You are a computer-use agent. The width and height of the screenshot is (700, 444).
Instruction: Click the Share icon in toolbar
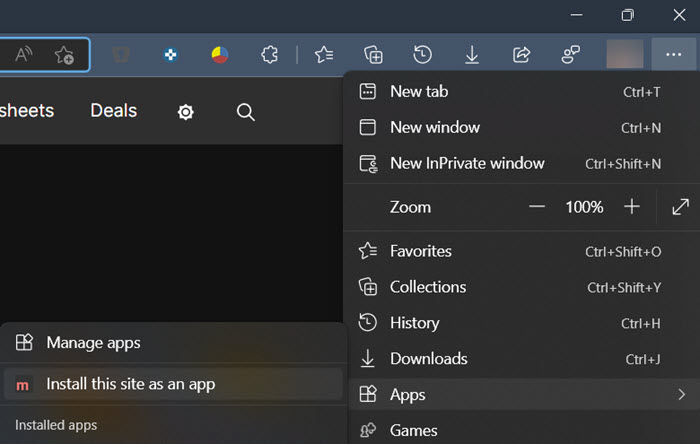coord(521,55)
